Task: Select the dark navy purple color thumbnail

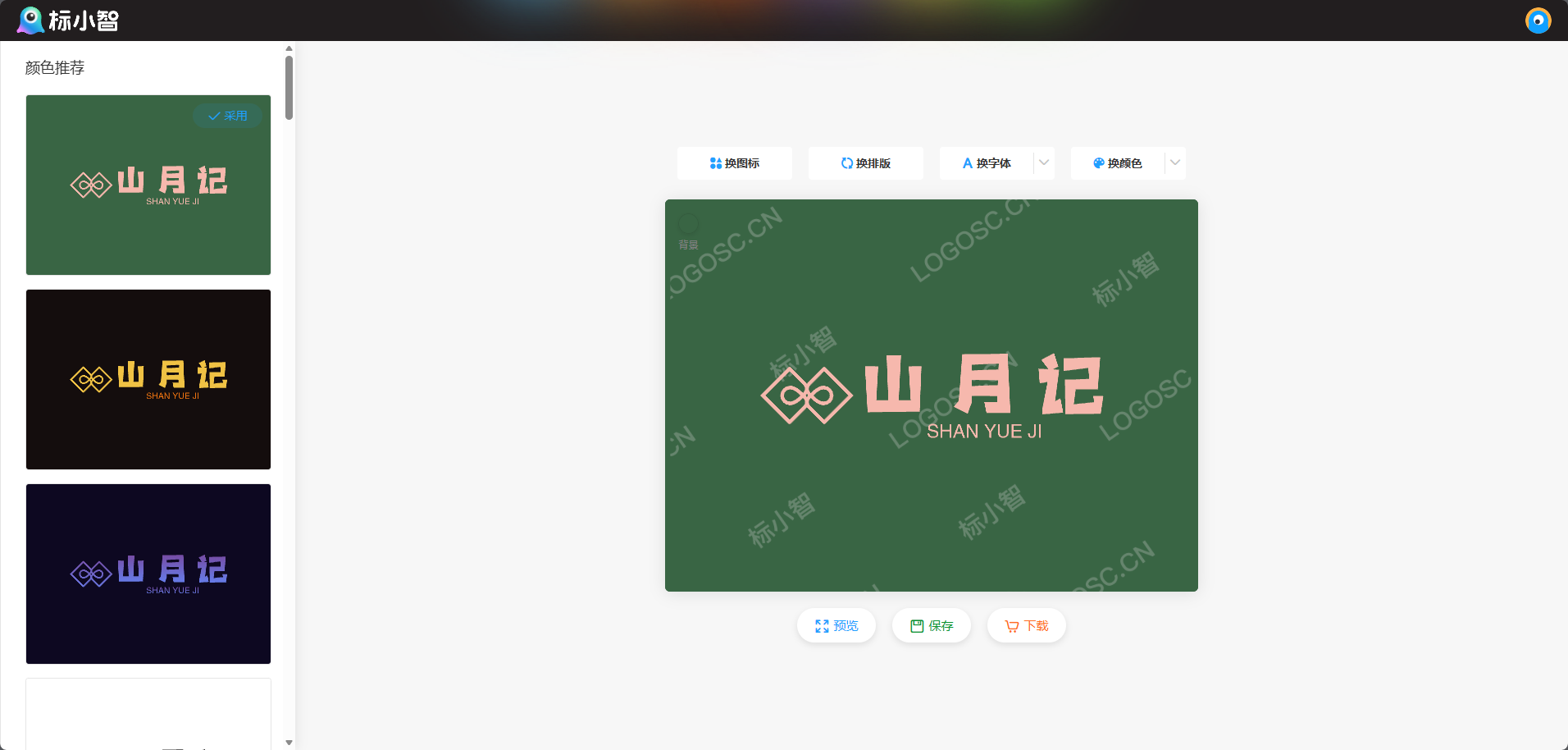Action: [148, 574]
